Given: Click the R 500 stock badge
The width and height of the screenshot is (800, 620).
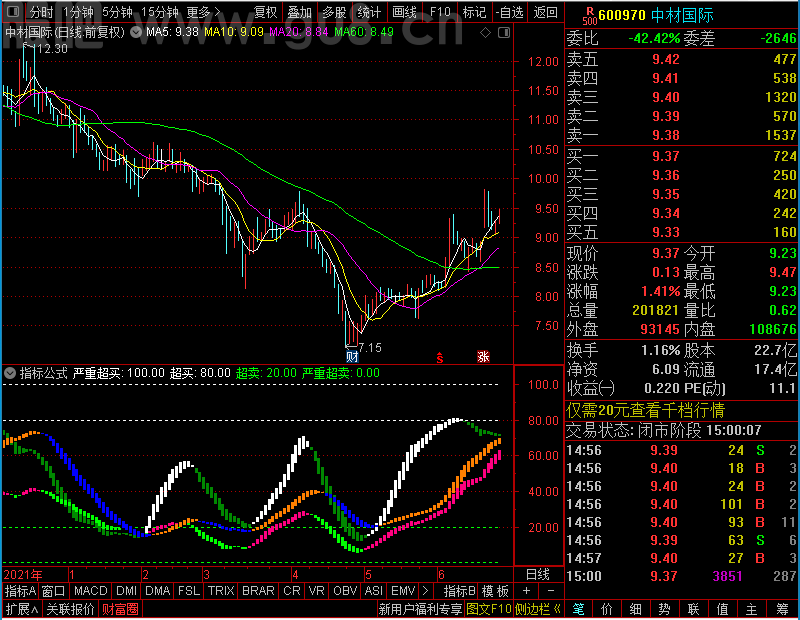Looking at the screenshot, I should [589, 16].
